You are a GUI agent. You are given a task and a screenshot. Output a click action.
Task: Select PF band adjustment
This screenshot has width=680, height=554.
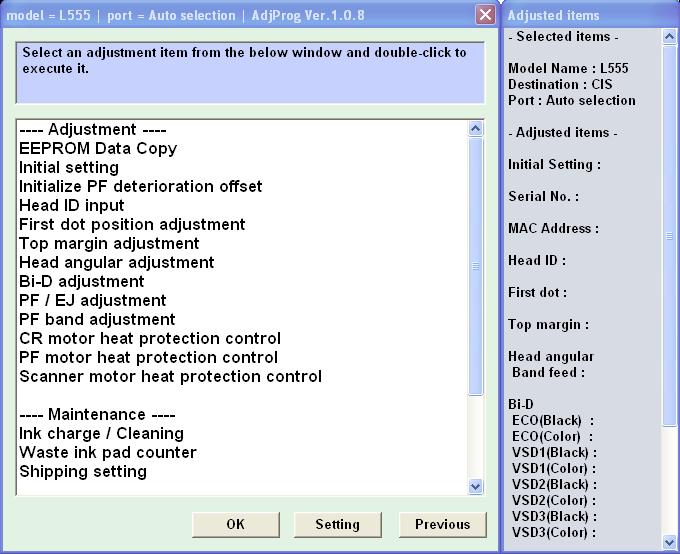(97, 319)
